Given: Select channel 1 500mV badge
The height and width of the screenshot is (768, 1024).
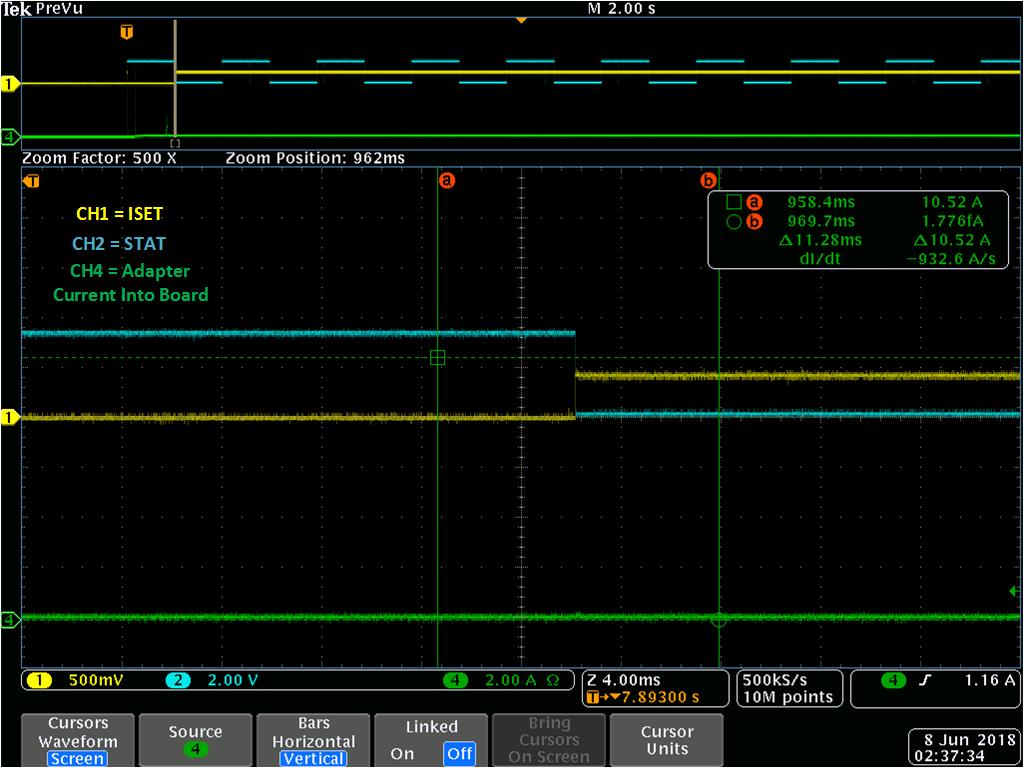Looking at the screenshot, I should [x=40, y=680].
